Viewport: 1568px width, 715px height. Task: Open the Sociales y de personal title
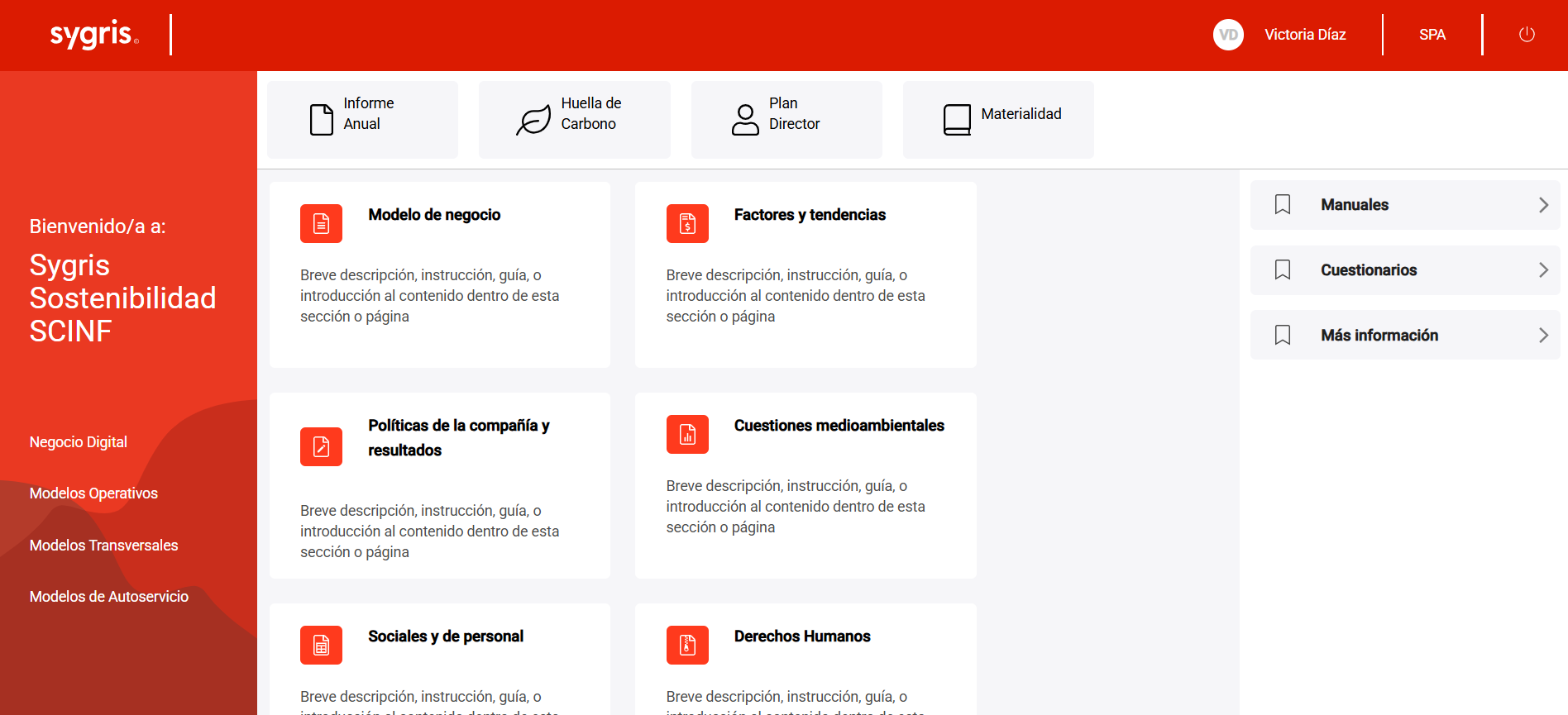click(446, 636)
